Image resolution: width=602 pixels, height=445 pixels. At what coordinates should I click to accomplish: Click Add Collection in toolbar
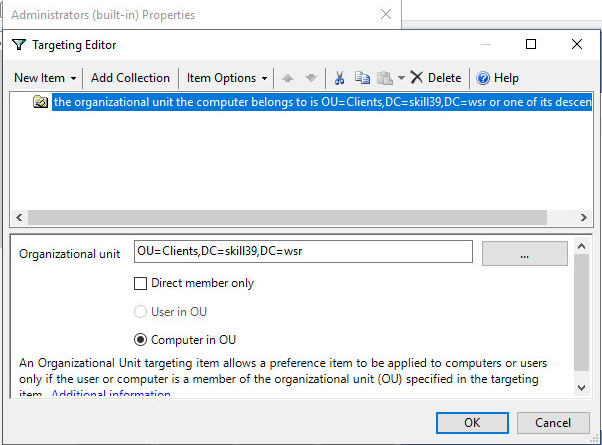(x=130, y=78)
